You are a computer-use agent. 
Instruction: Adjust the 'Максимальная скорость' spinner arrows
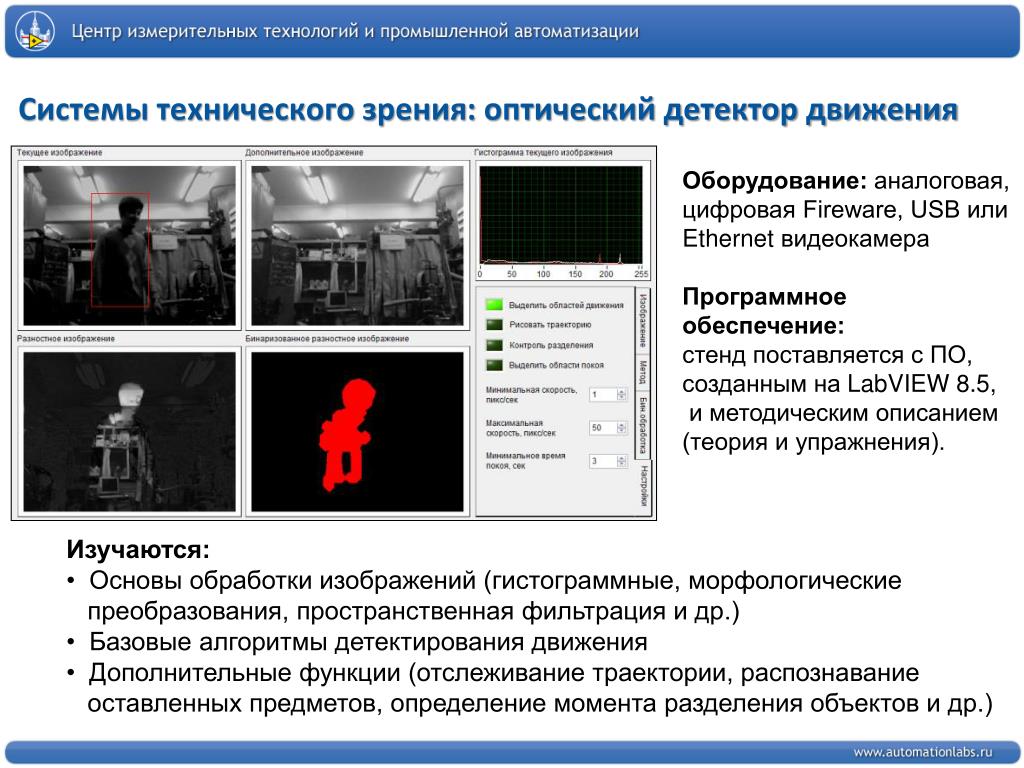pyautogui.click(x=621, y=428)
